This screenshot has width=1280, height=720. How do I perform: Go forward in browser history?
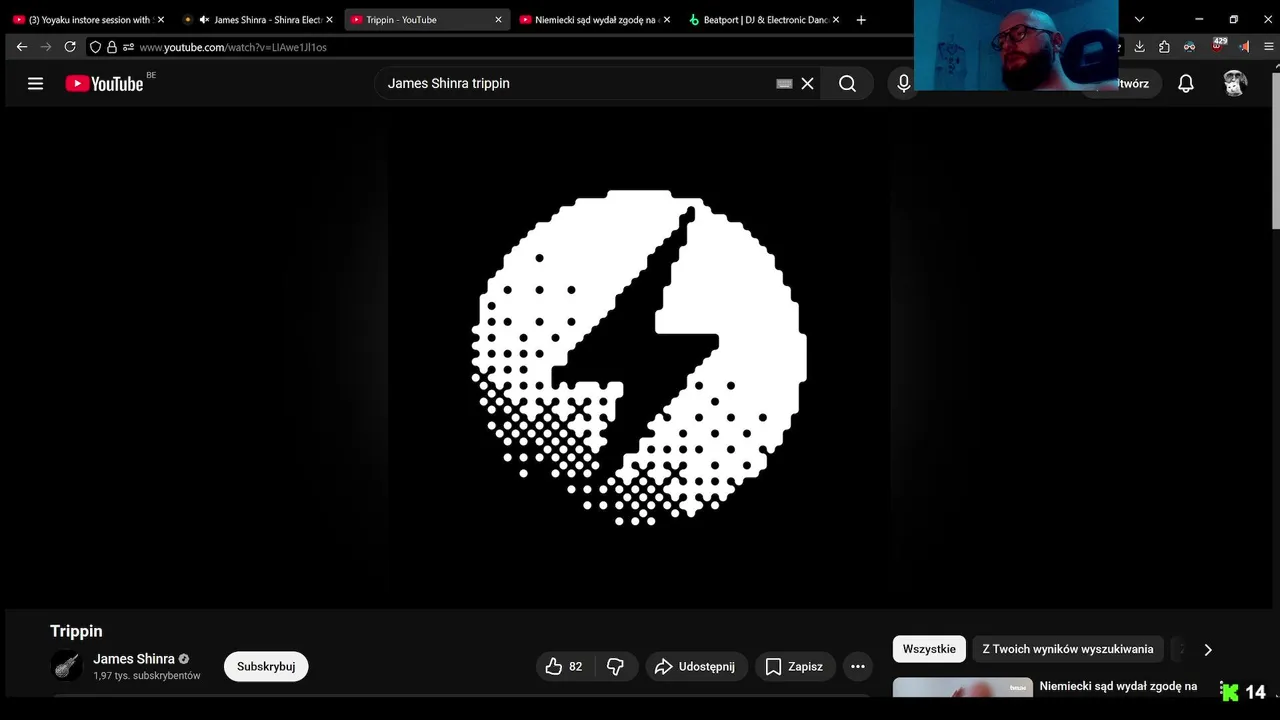click(46, 47)
